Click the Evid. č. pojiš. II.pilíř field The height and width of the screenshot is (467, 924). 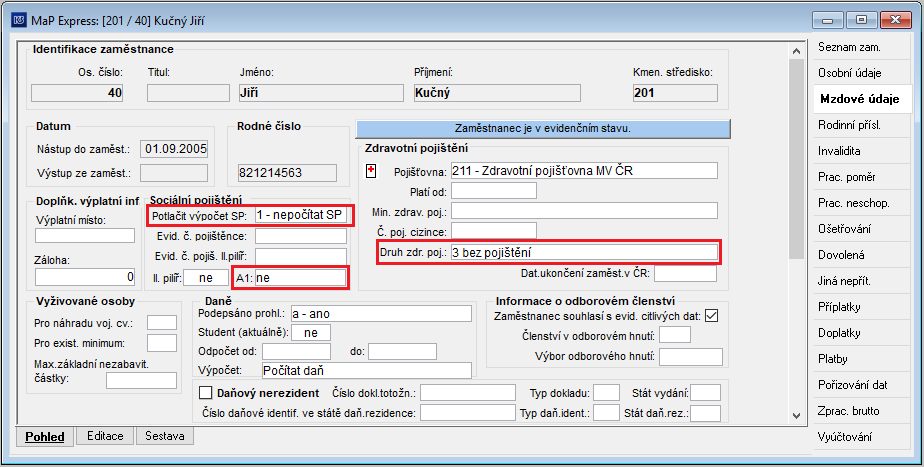coord(301,256)
